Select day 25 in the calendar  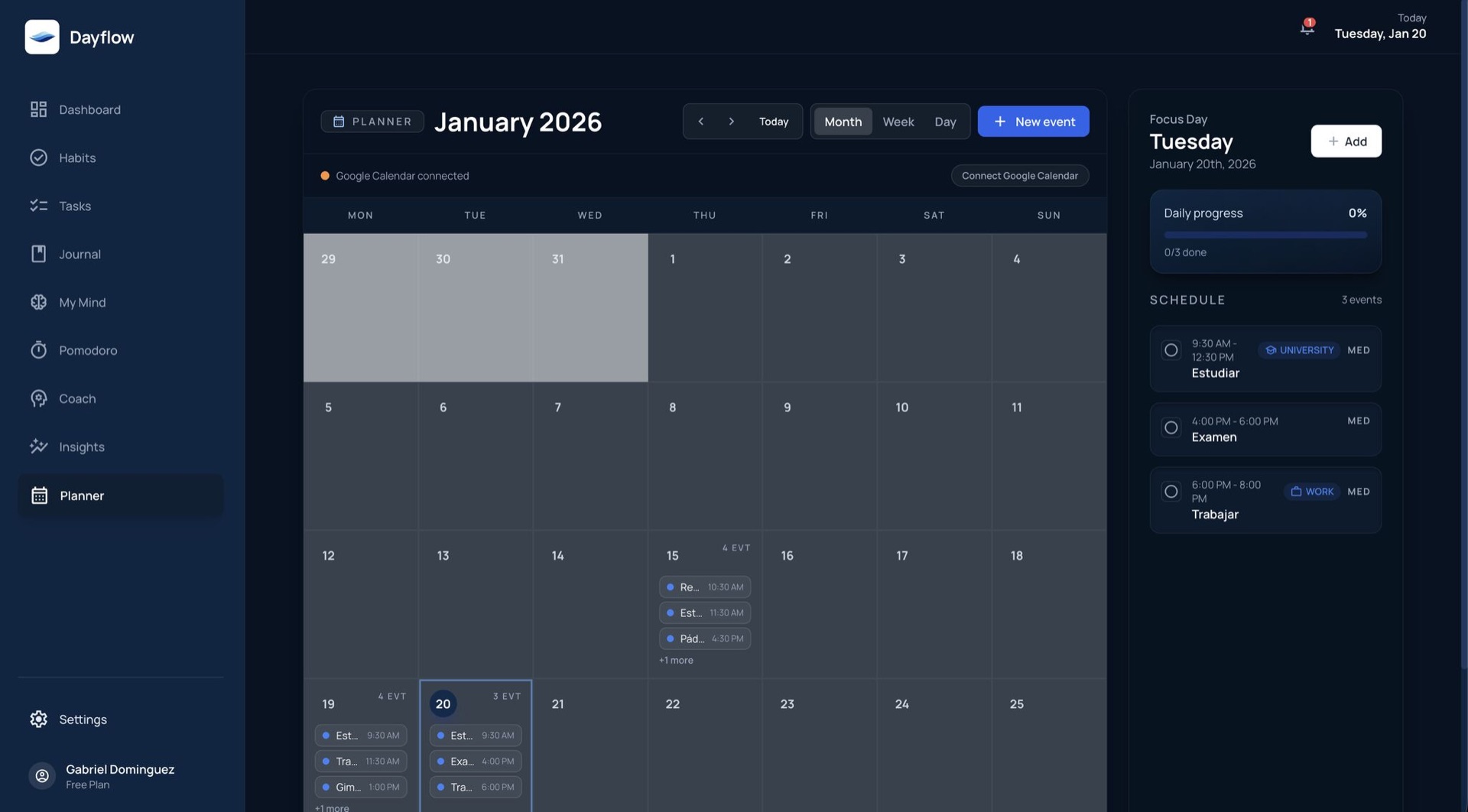(x=1049, y=745)
